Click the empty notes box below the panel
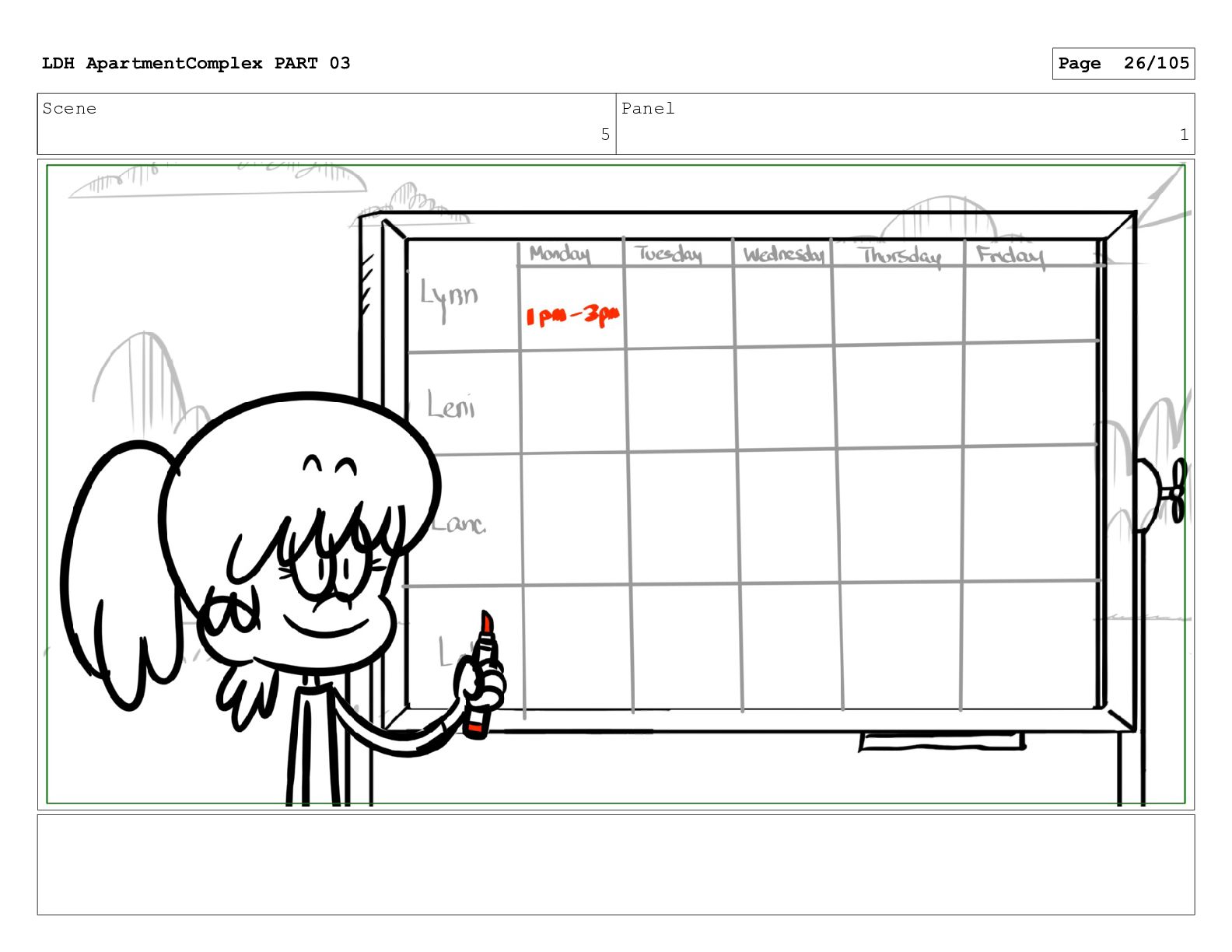 pyautogui.click(x=616, y=864)
